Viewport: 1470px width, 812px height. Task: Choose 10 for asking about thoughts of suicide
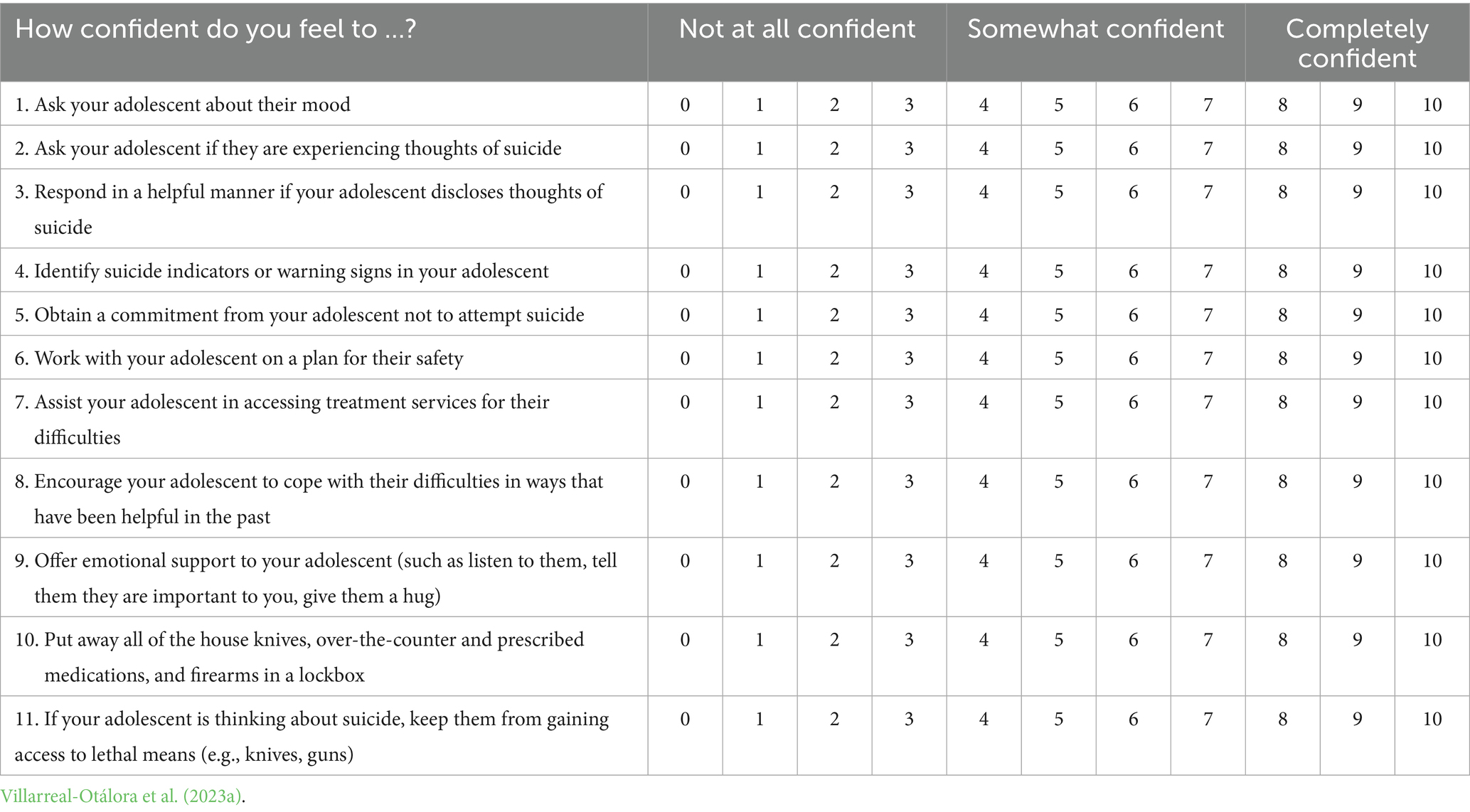click(x=1432, y=149)
